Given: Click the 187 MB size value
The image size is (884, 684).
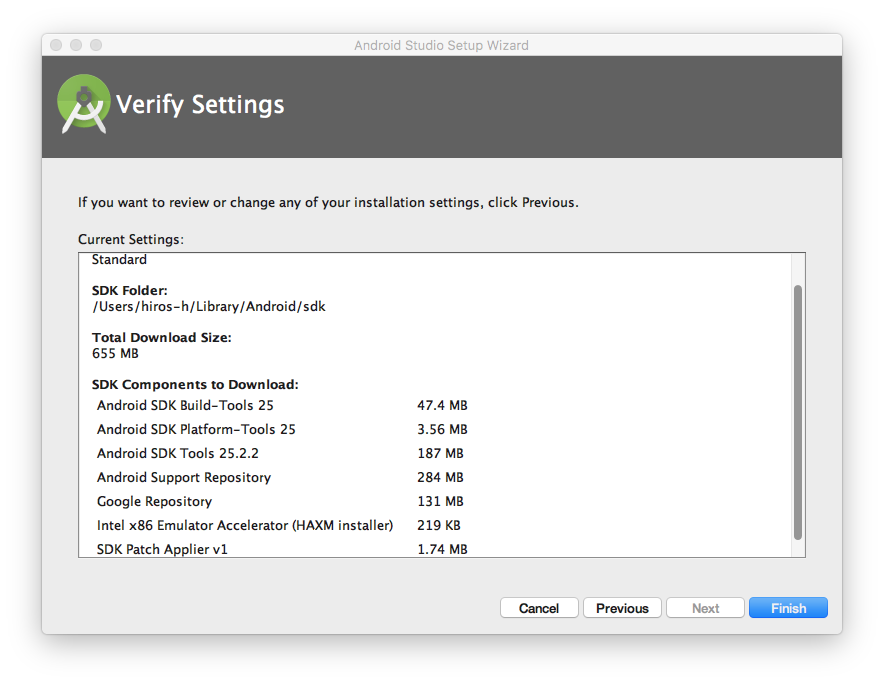Looking at the screenshot, I should 440,453.
